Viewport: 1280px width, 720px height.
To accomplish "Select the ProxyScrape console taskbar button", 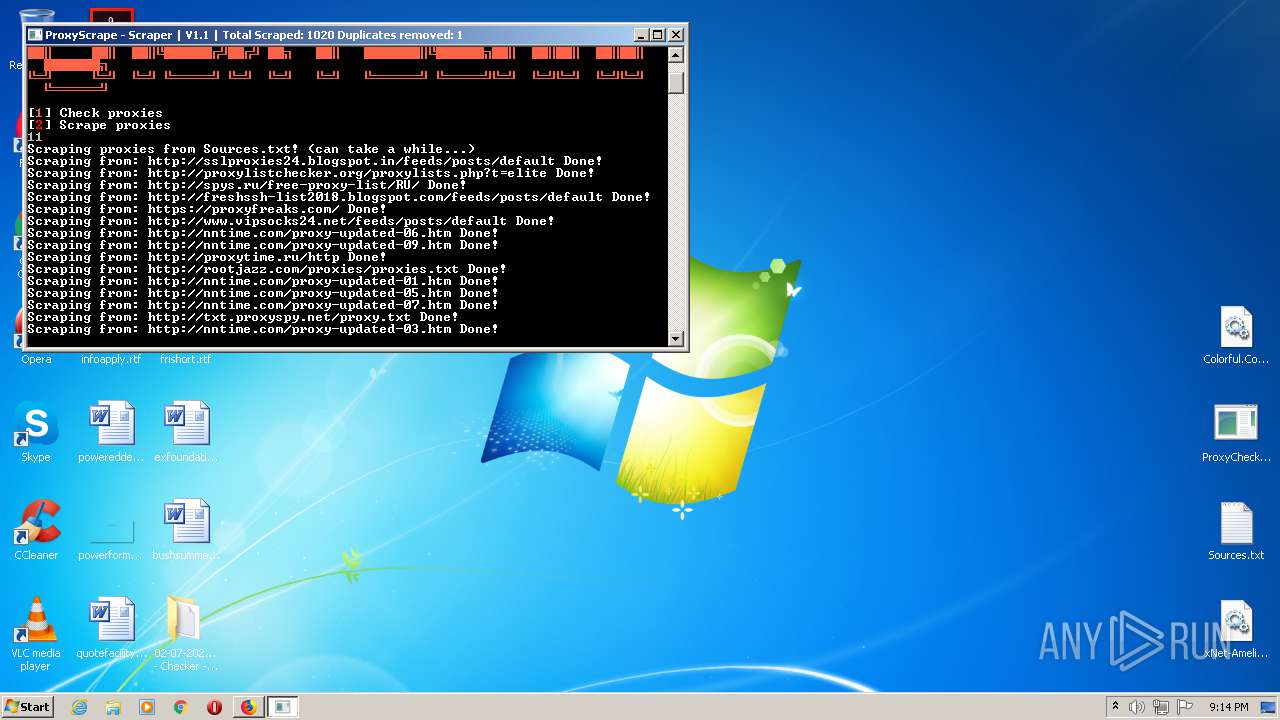I will [283, 707].
